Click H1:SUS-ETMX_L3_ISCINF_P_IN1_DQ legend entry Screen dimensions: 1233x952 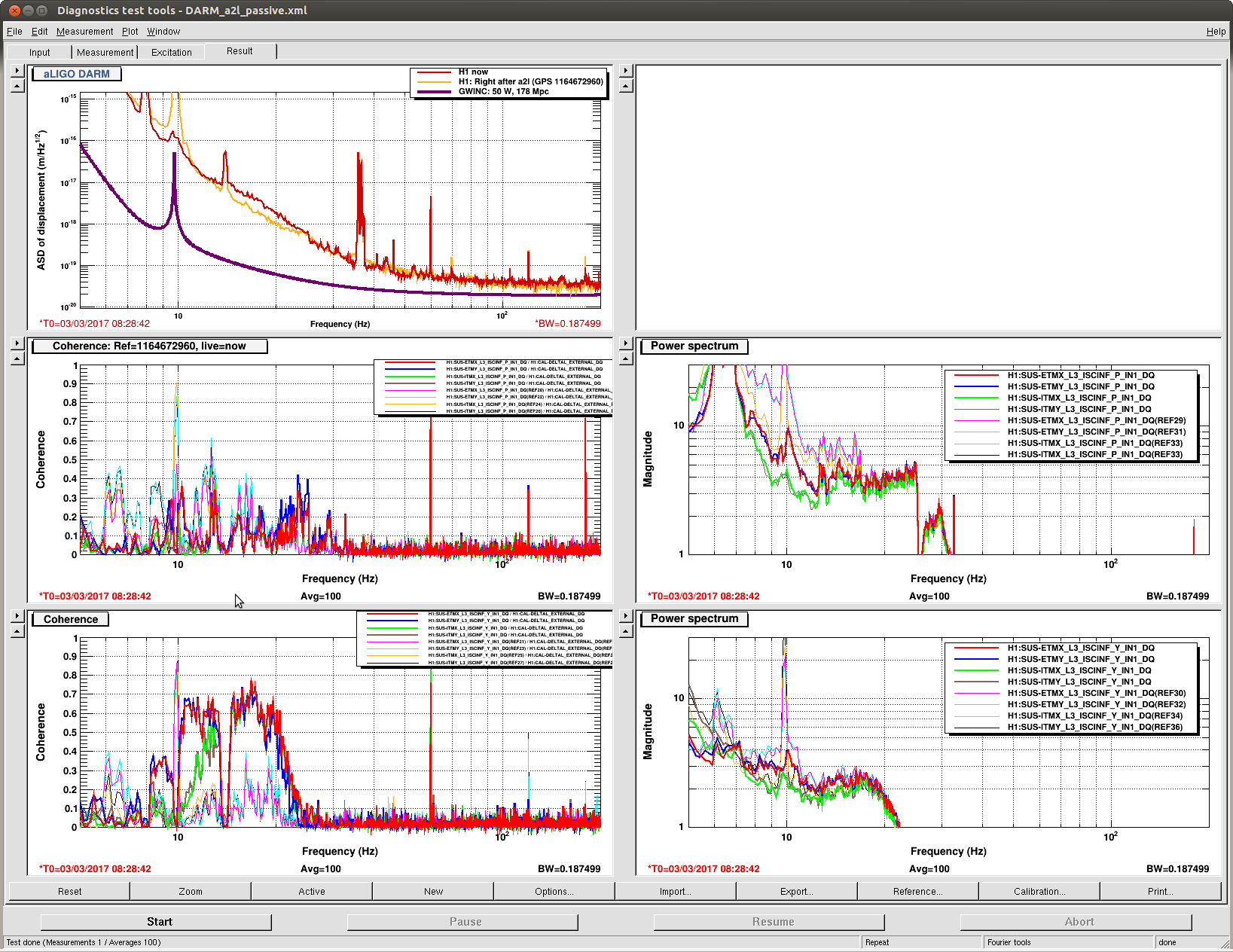(1081, 375)
